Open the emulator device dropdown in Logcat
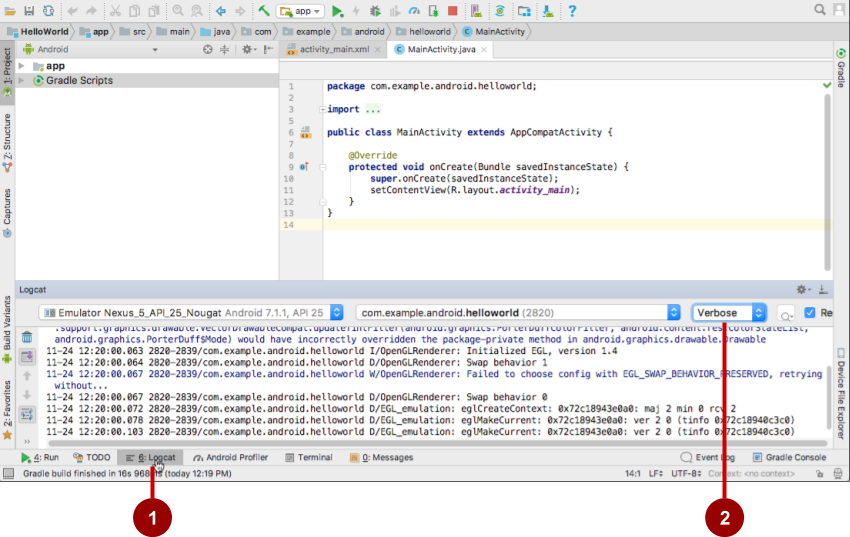This screenshot has width=850, height=537. [x=191, y=313]
